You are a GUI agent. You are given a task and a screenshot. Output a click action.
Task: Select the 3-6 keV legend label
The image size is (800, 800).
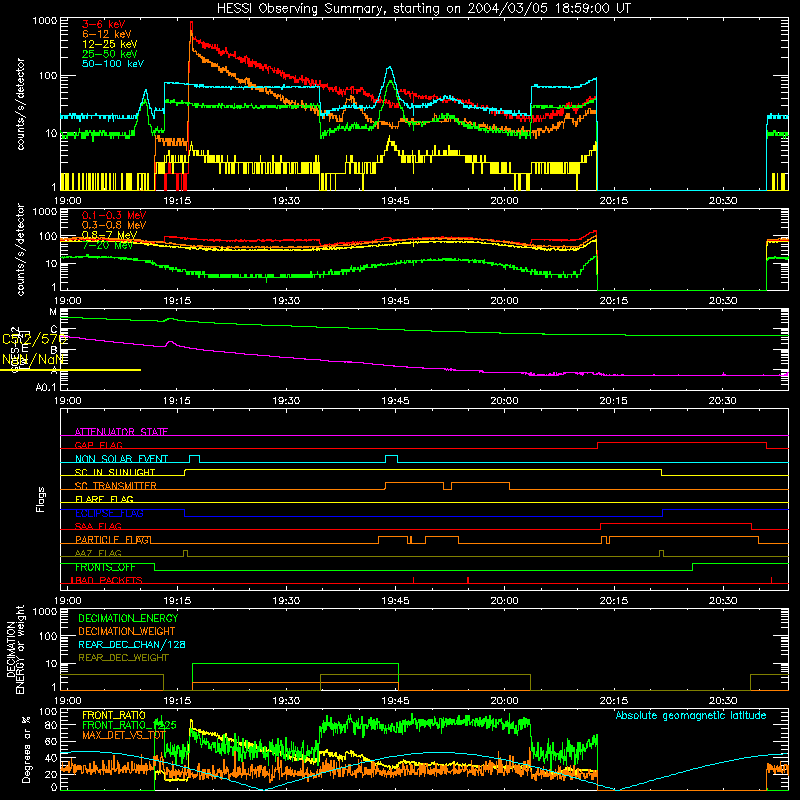[104, 24]
